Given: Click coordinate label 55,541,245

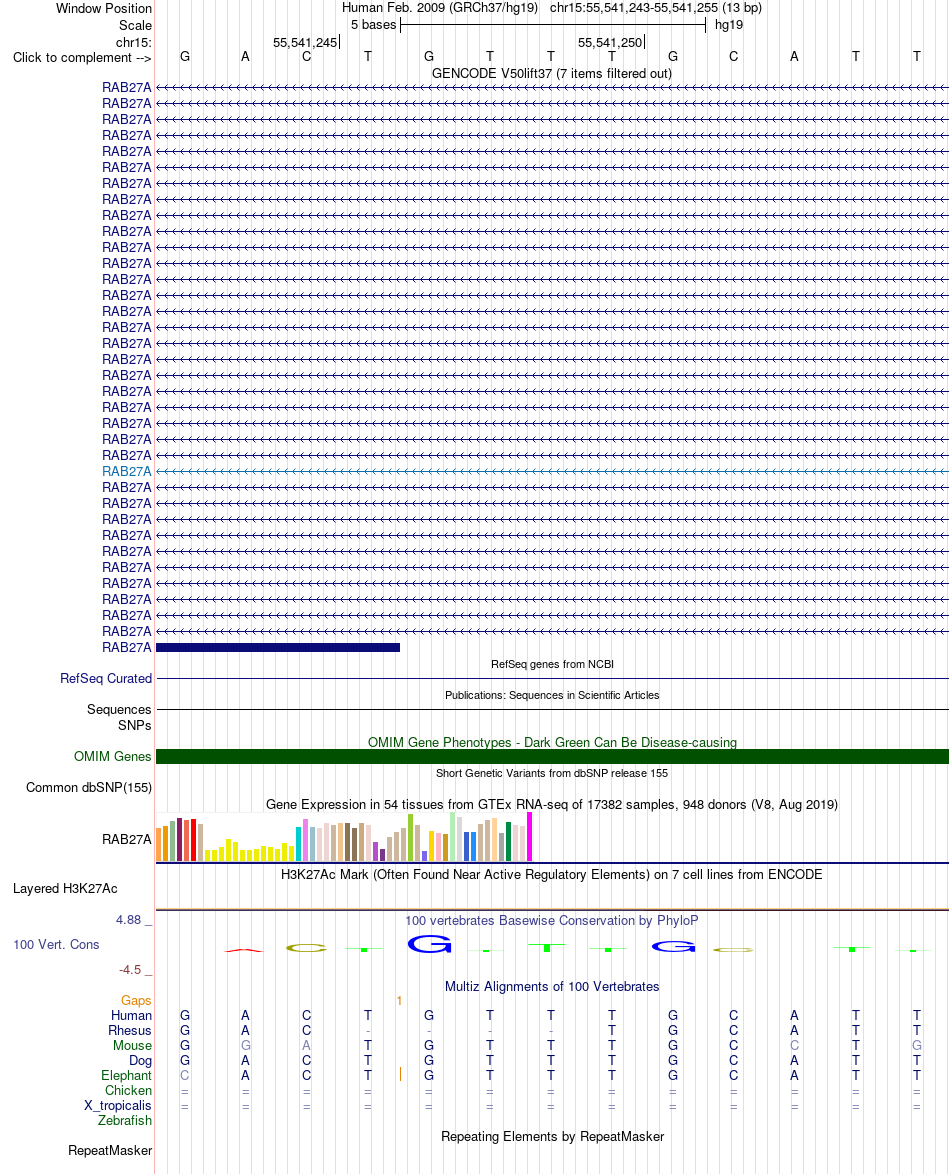Looking at the screenshot, I should click(x=305, y=43).
